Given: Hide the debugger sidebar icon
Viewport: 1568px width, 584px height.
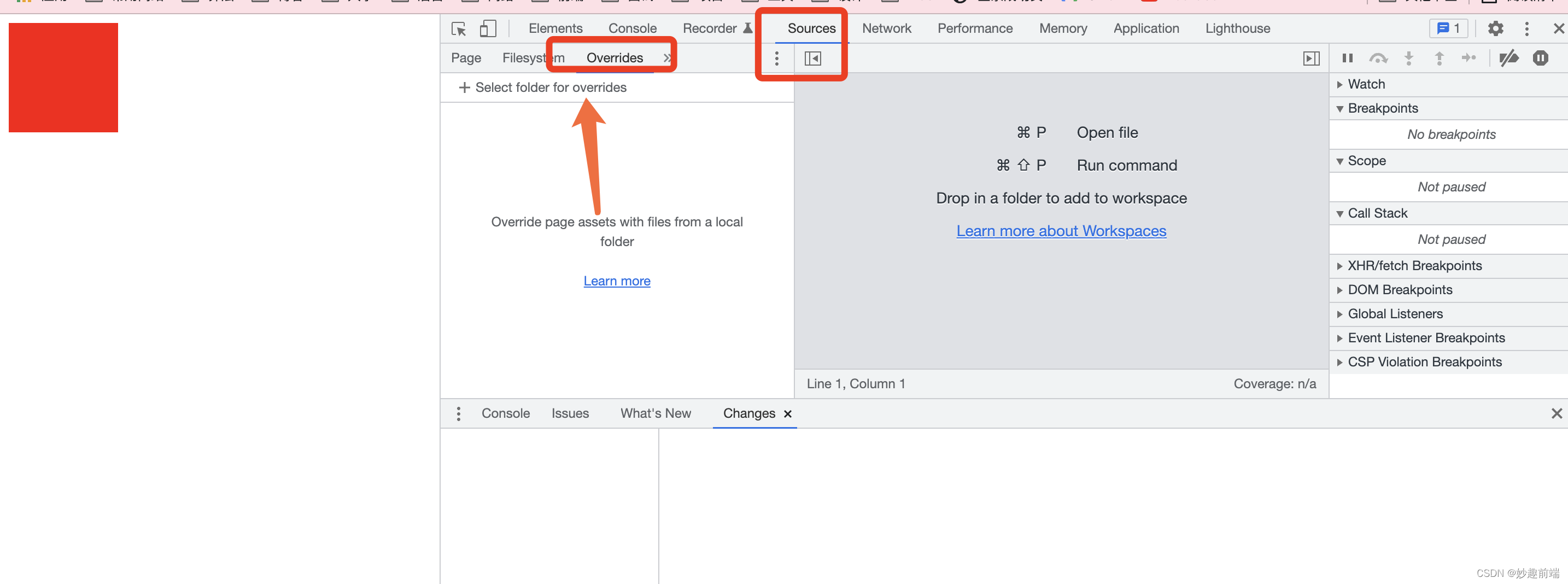Looking at the screenshot, I should (1311, 59).
